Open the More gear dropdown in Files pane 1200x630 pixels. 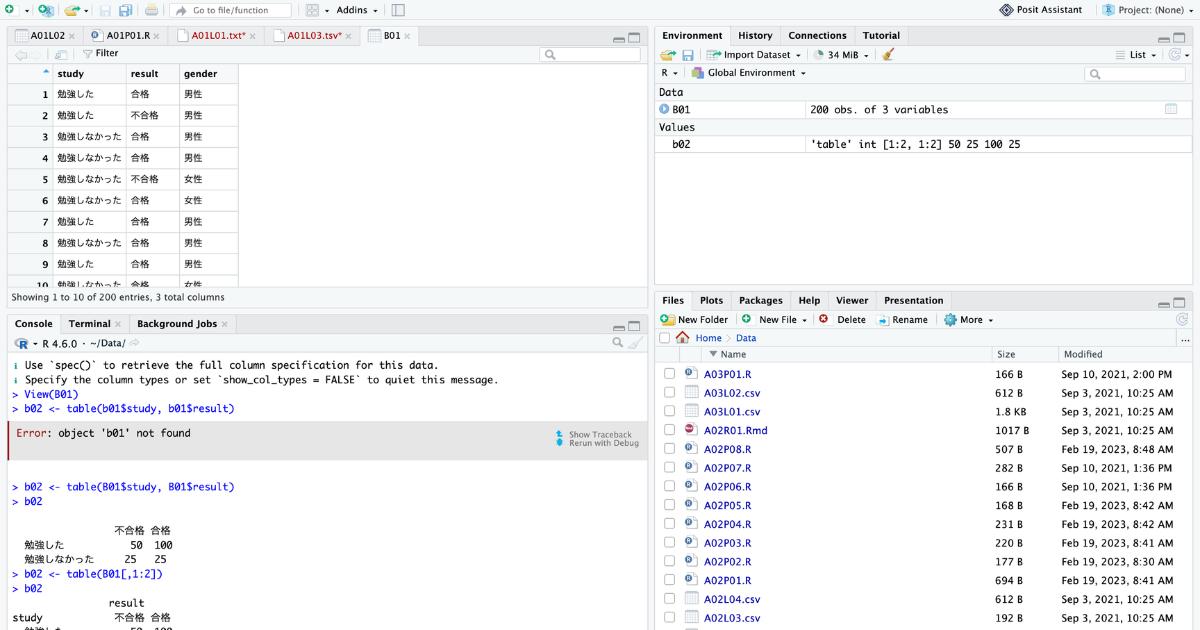click(969, 320)
